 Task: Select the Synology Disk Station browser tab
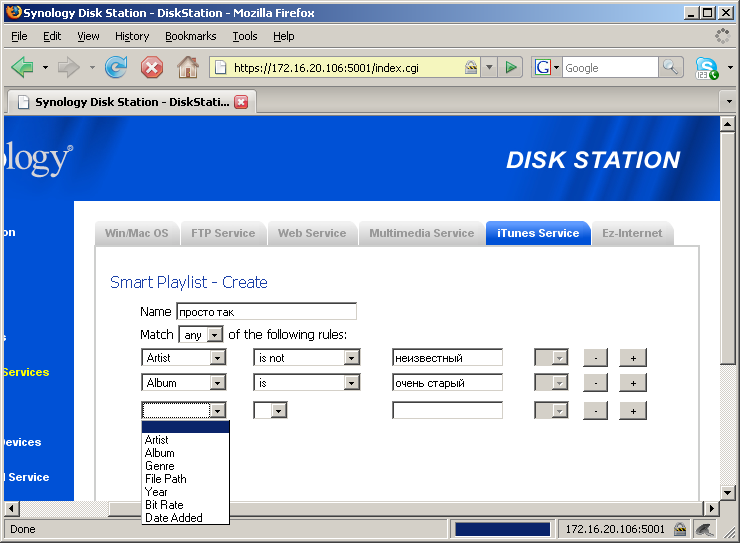(x=130, y=102)
